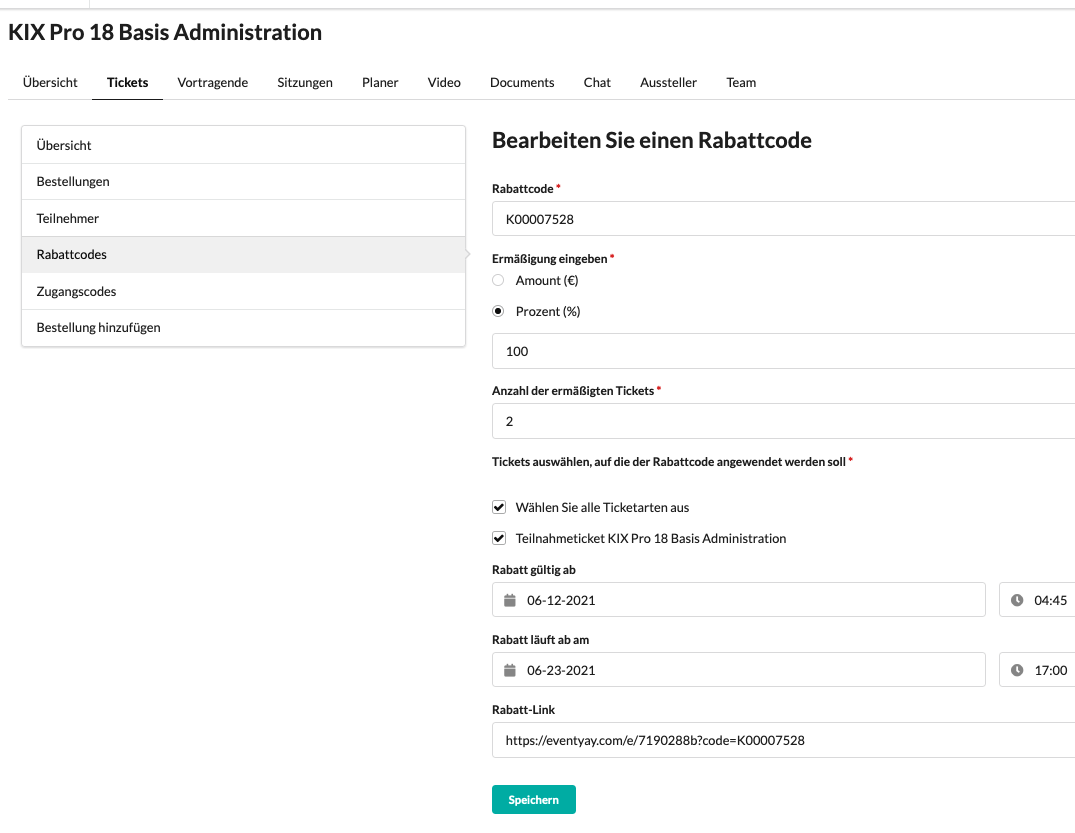Toggle Teilnahmeticket KIX Pro 18 checkbox

pos(499,538)
